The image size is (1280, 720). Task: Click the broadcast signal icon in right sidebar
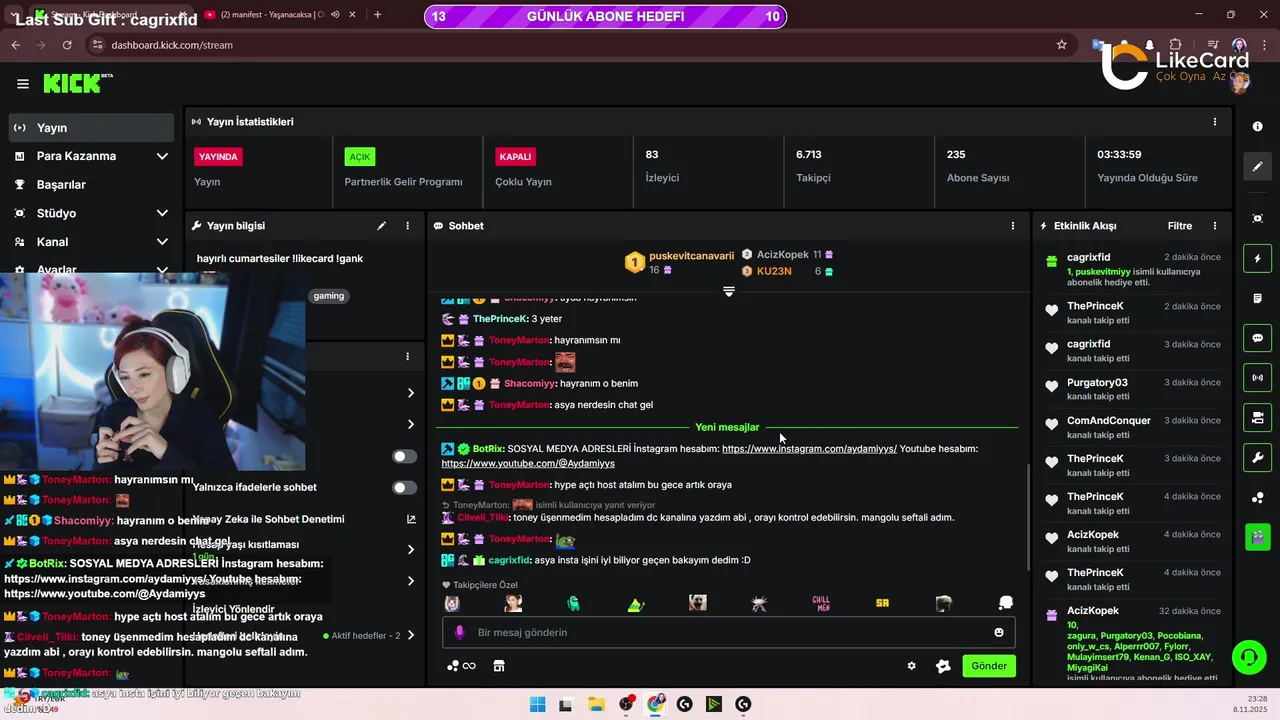click(x=1257, y=378)
